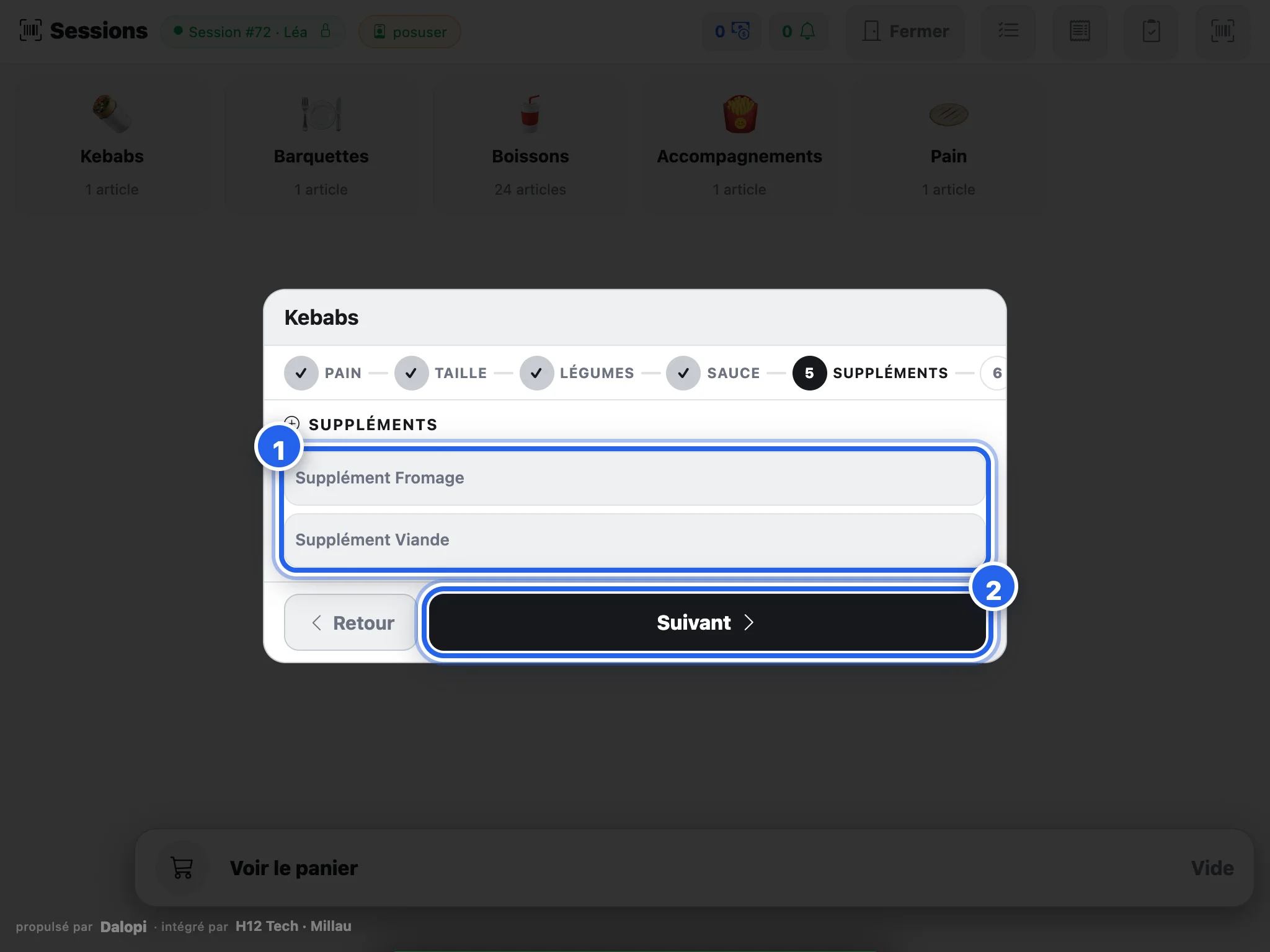Viewport: 1270px width, 952px height.
Task: Open the checklist icon in header
Action: coord(1008,31)
